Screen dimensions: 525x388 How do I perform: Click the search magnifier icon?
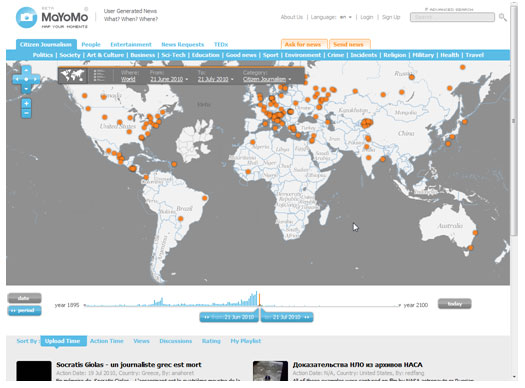[x=503, y=17]
